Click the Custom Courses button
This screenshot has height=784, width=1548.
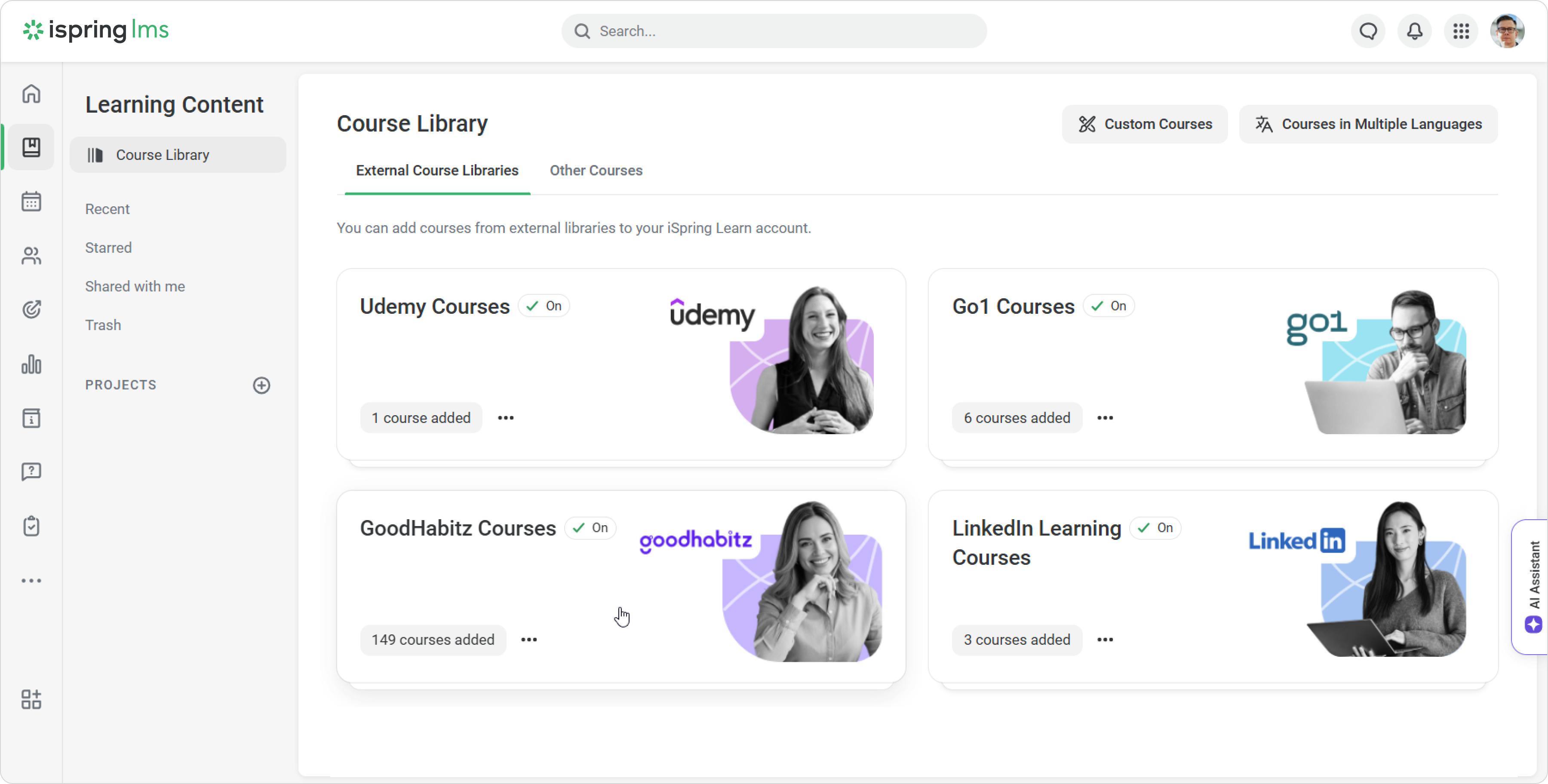coord(1145,124)
